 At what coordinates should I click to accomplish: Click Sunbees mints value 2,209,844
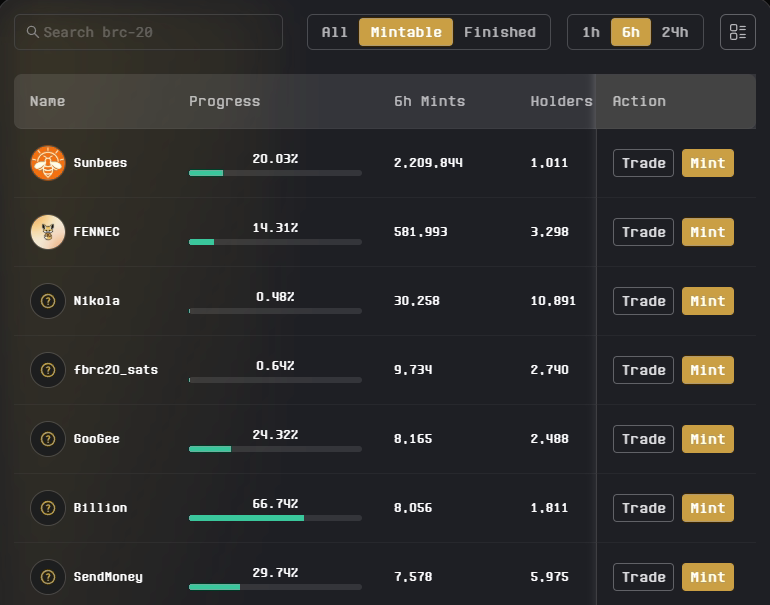tap(428, 163)
